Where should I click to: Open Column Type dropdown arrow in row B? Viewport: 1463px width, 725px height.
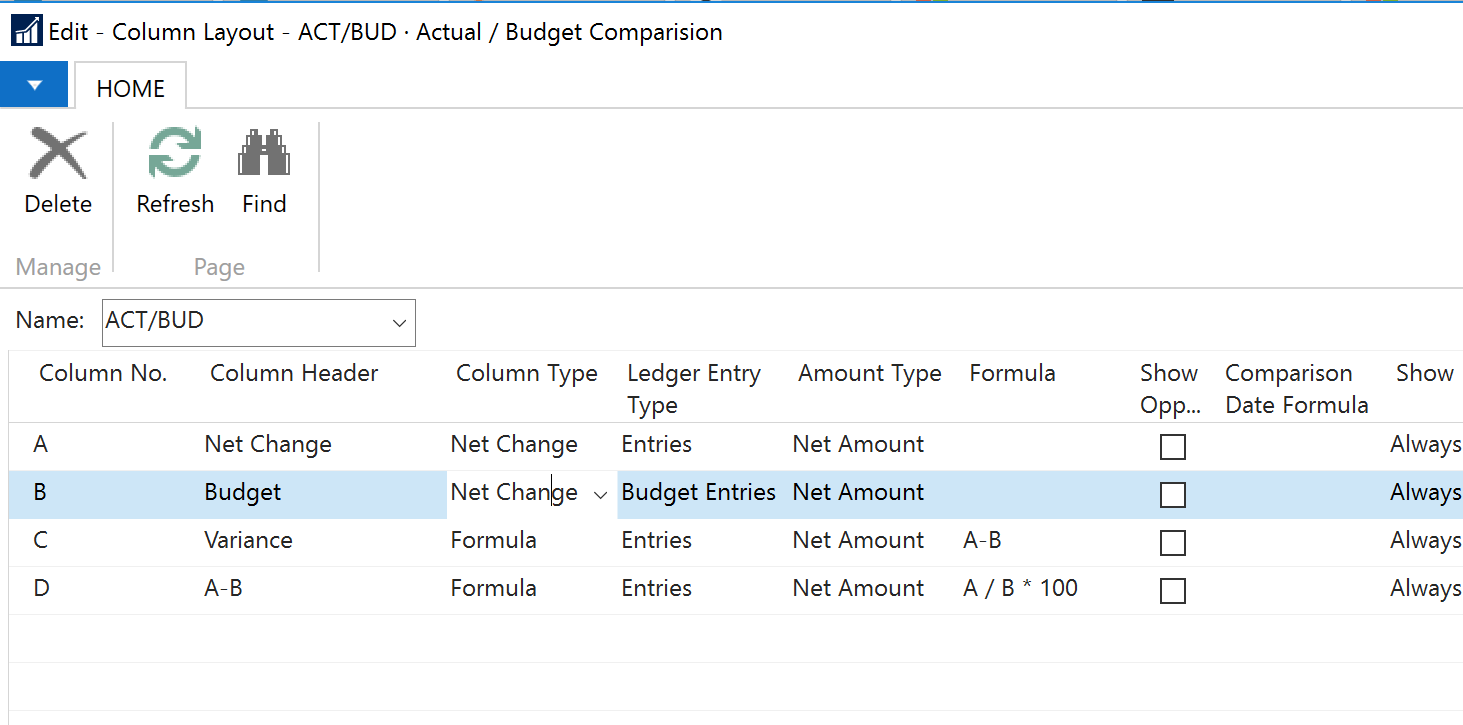pyautogui.click(x=601, y=494)
